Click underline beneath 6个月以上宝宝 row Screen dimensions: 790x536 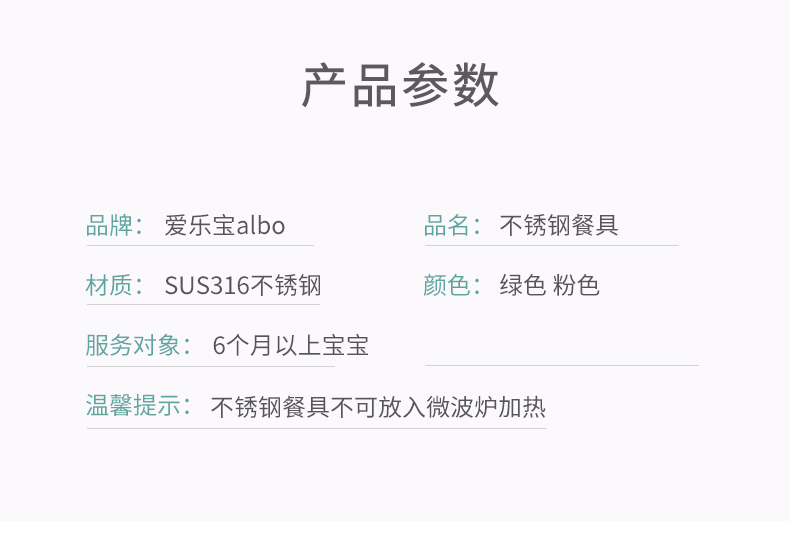(x=211, y=366)
